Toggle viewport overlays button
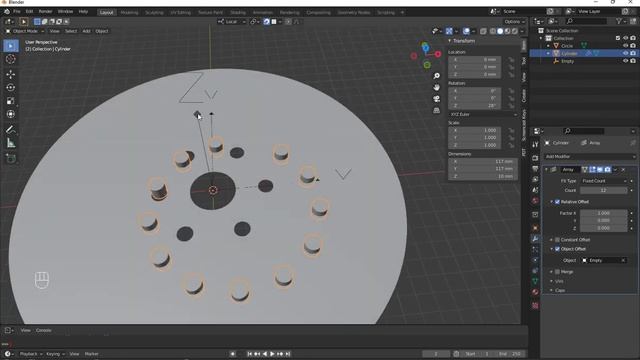Screen dimensions: 640x360 466,31
